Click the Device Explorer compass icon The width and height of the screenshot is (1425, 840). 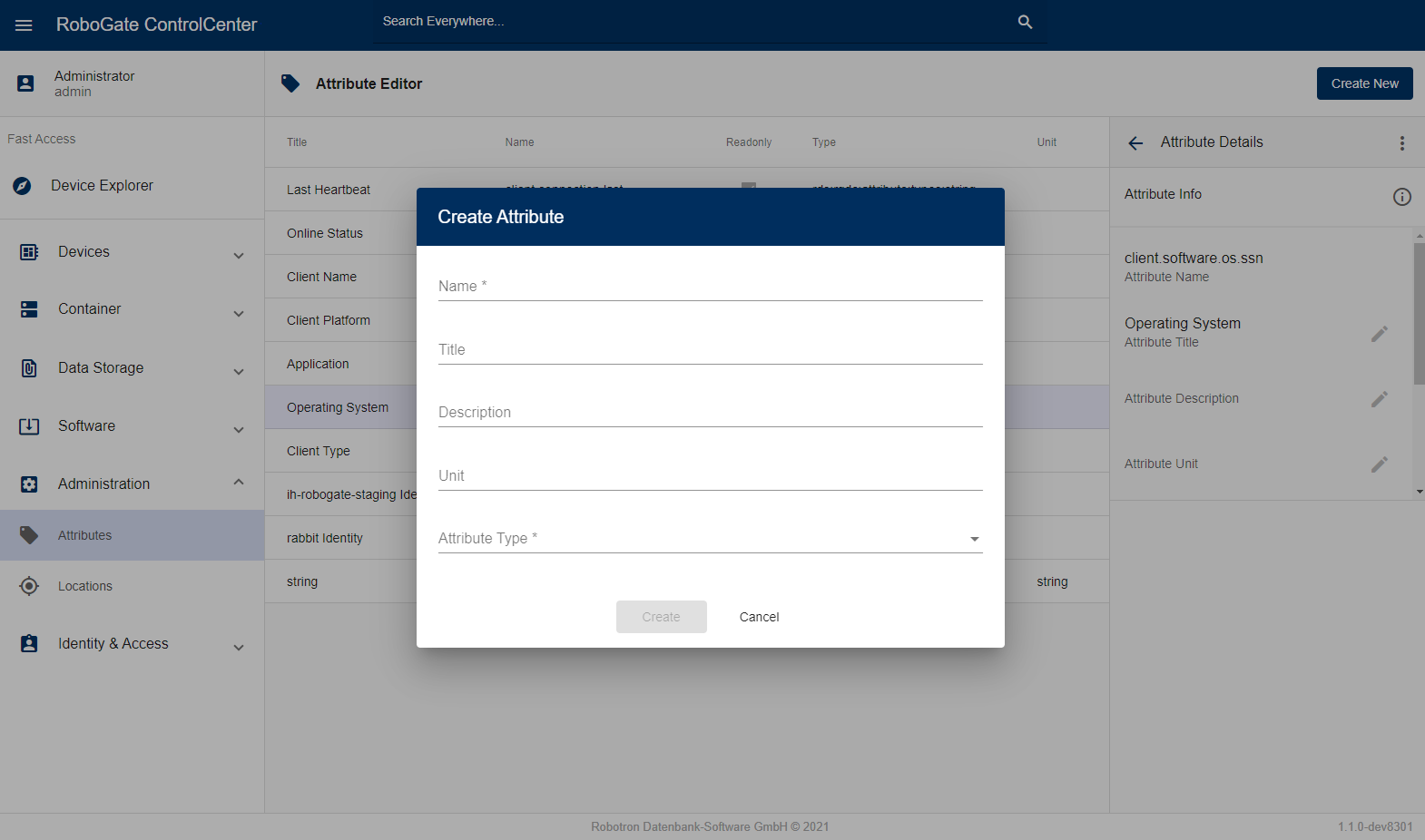point(23,186)
